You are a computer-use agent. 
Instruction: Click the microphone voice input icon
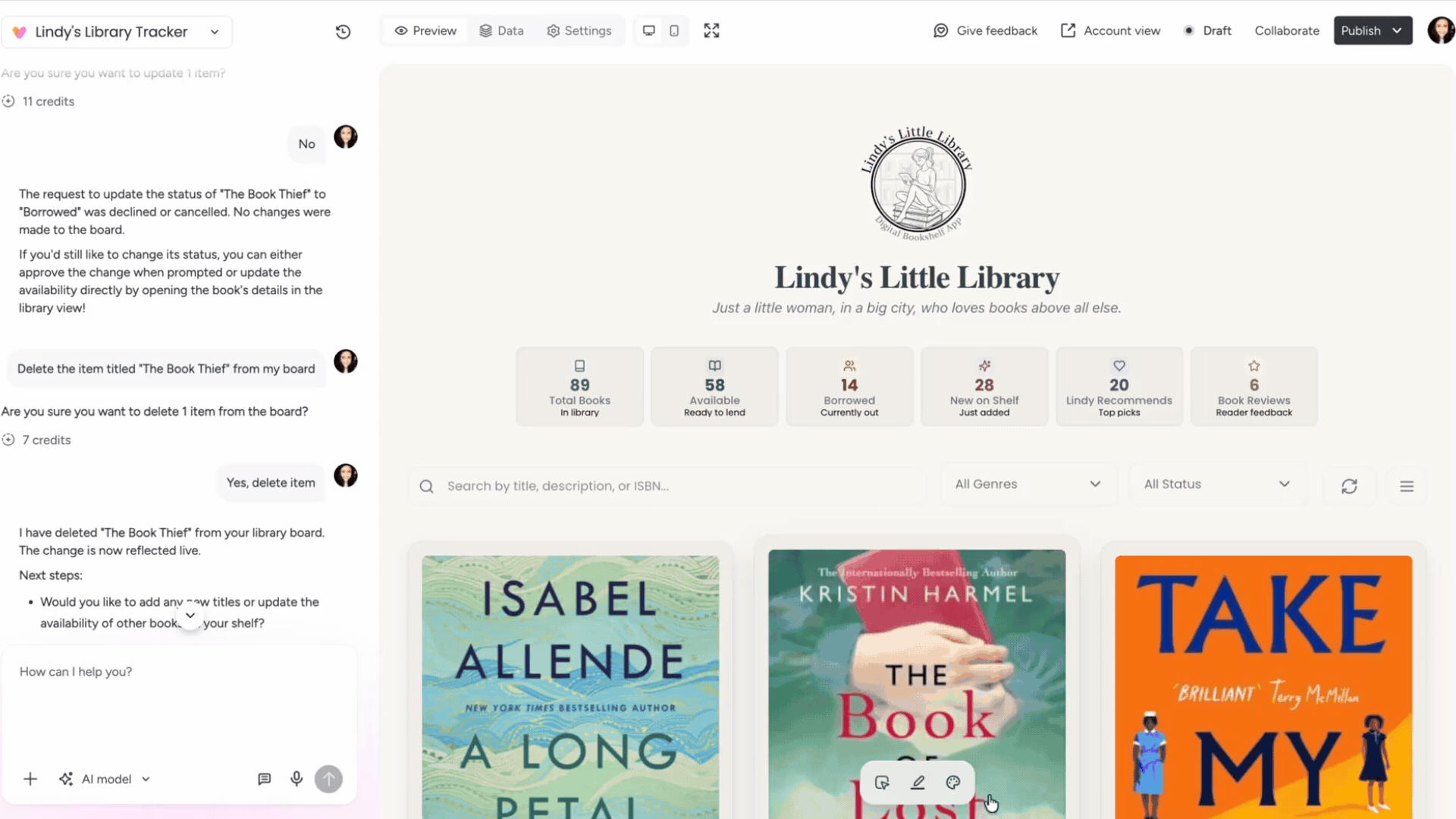point(297,779)
